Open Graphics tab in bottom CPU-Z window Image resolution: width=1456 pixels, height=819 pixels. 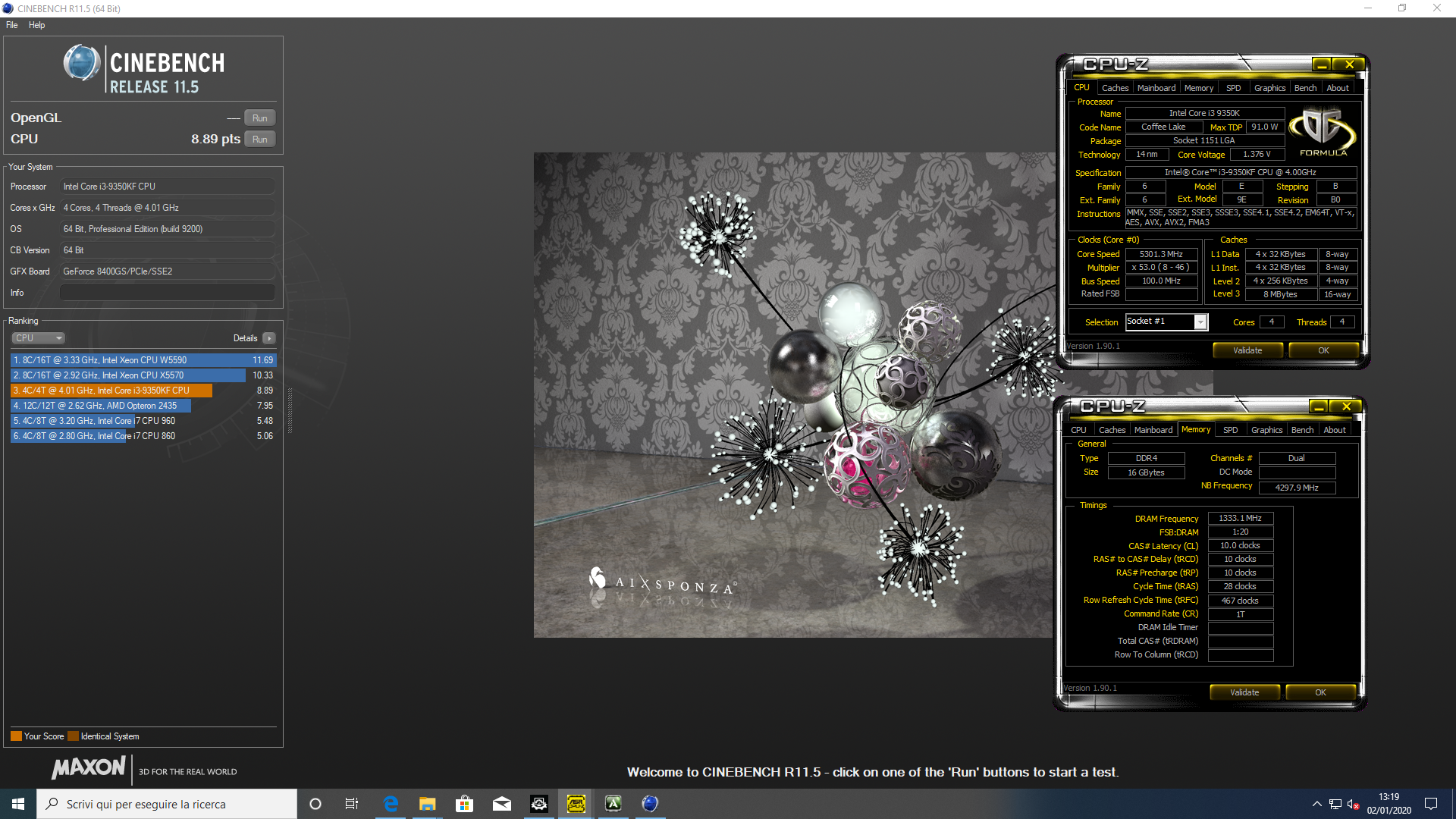click(1266, 430)
